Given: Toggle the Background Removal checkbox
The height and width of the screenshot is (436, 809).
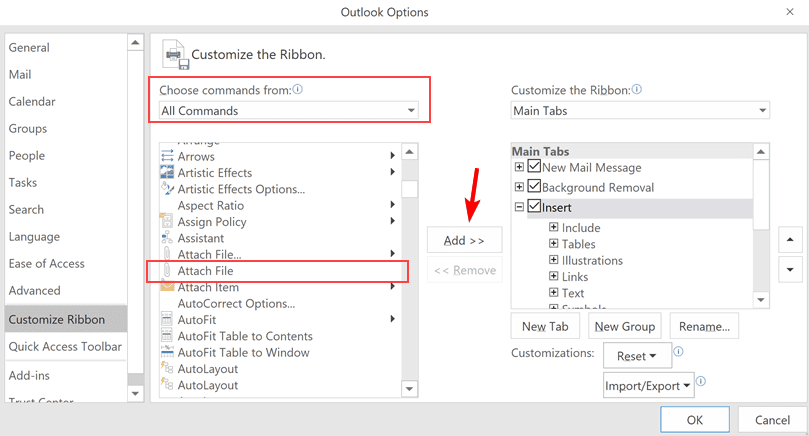Looking at the screenshot, I should [535, 186].
